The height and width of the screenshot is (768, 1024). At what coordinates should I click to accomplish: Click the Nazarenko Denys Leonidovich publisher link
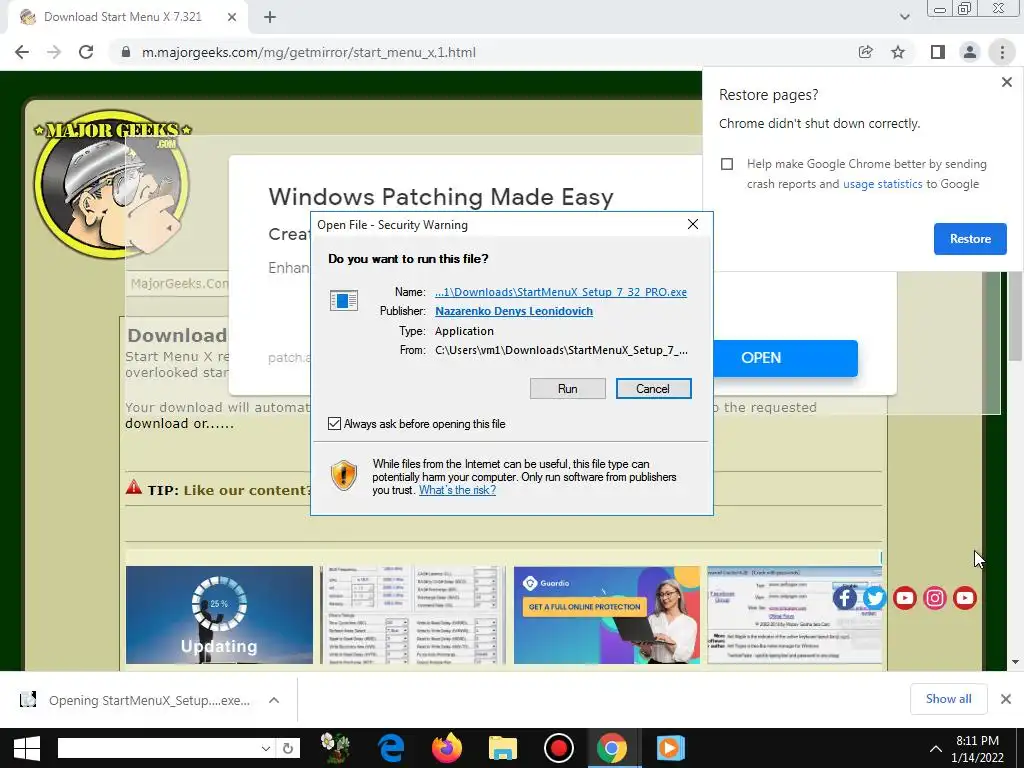[514, 311]
